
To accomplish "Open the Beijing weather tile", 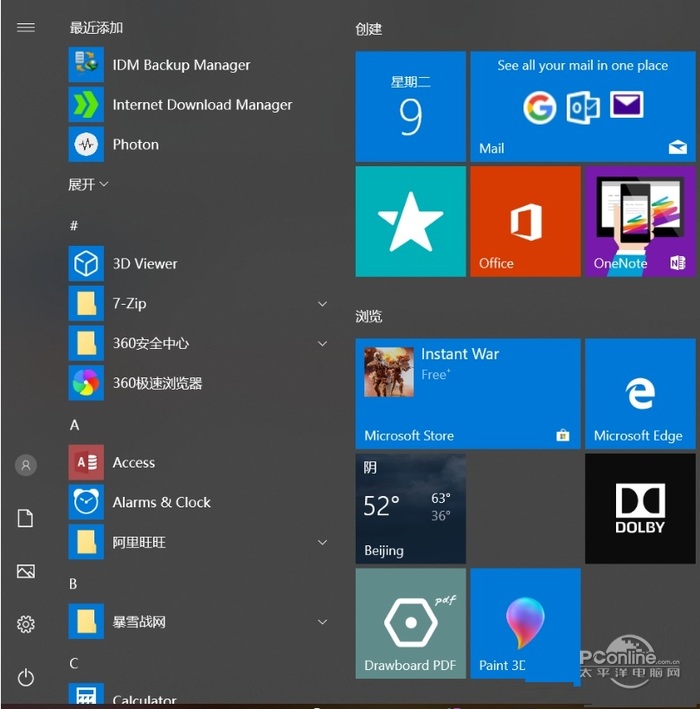I will coord(411,509).
